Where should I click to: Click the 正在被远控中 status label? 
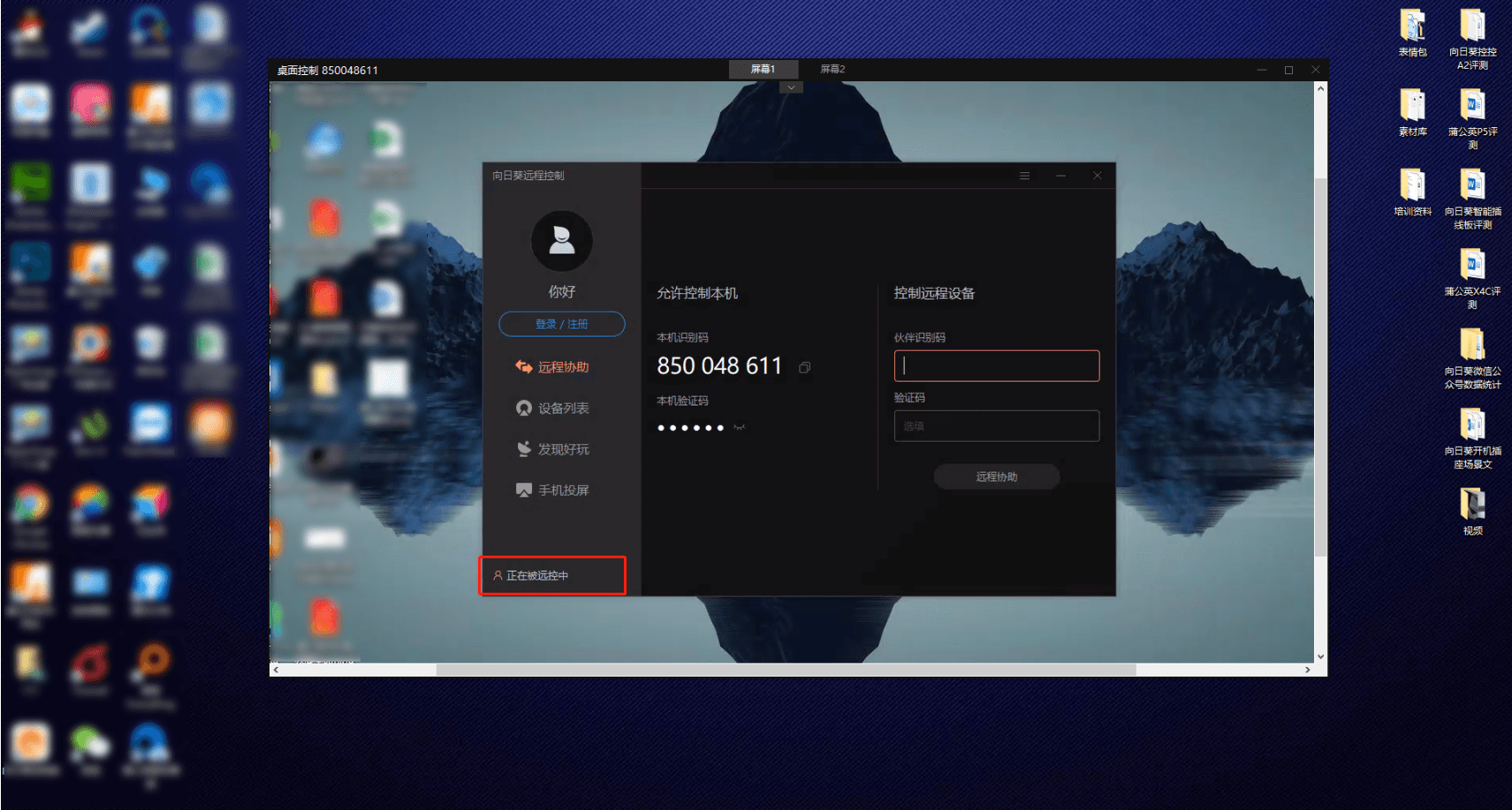tap(531, 575)
